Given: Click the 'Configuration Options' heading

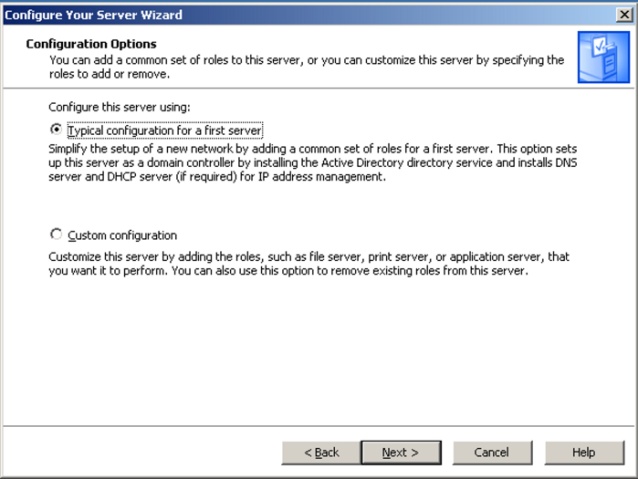Looking at the screenshot, I should point(91,44).
